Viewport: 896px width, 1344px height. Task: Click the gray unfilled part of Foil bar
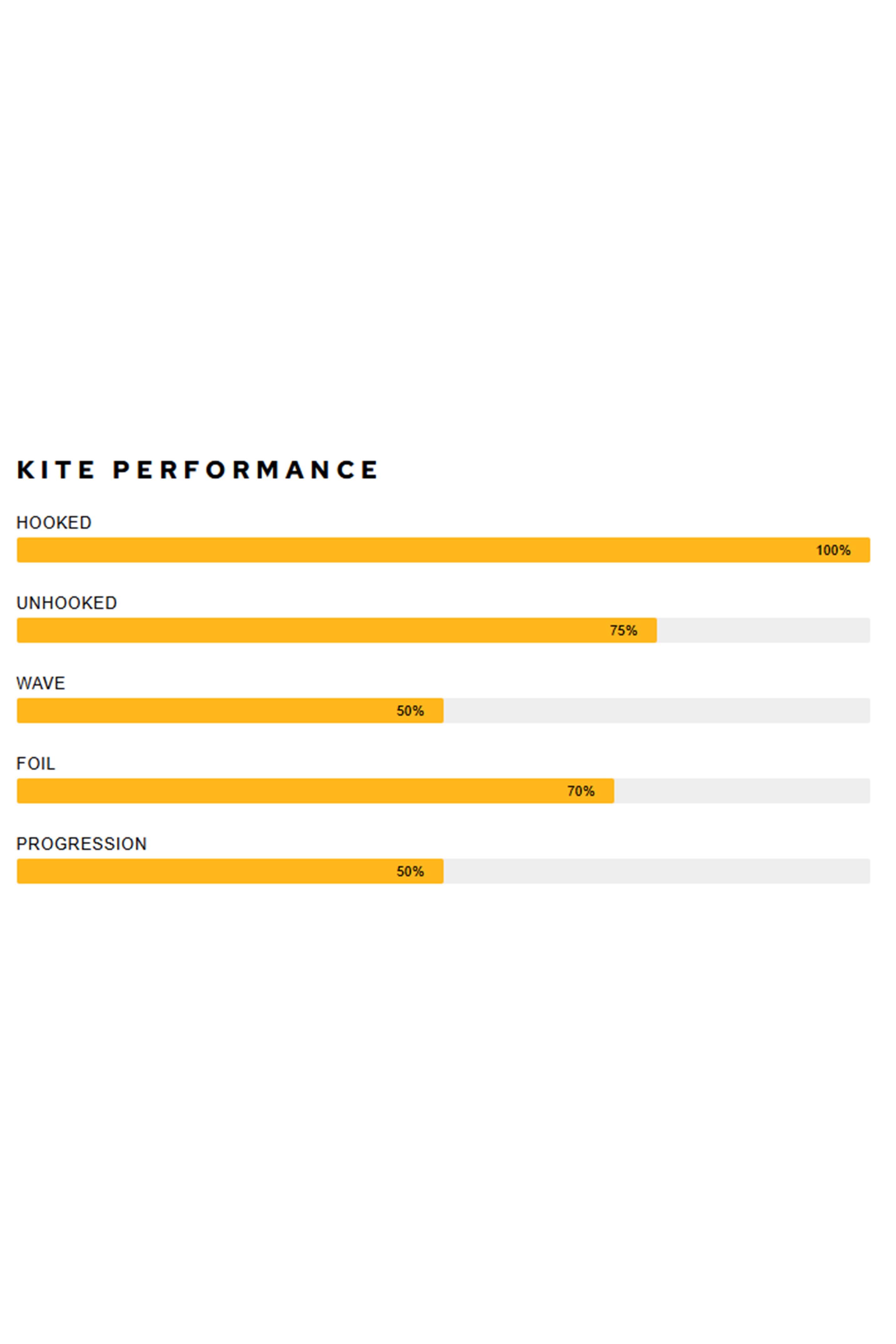(742, 791)
